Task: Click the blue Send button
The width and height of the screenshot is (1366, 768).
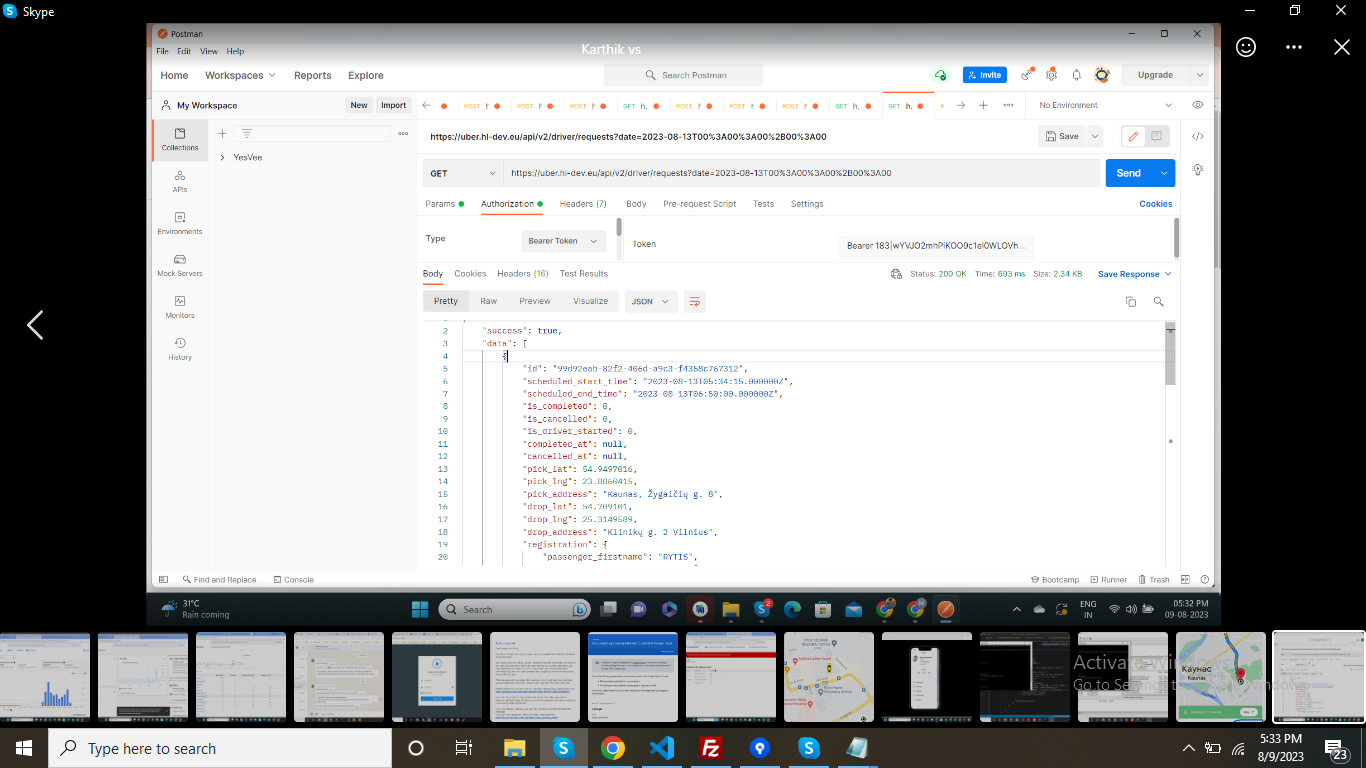Action: click(1128, 173)
